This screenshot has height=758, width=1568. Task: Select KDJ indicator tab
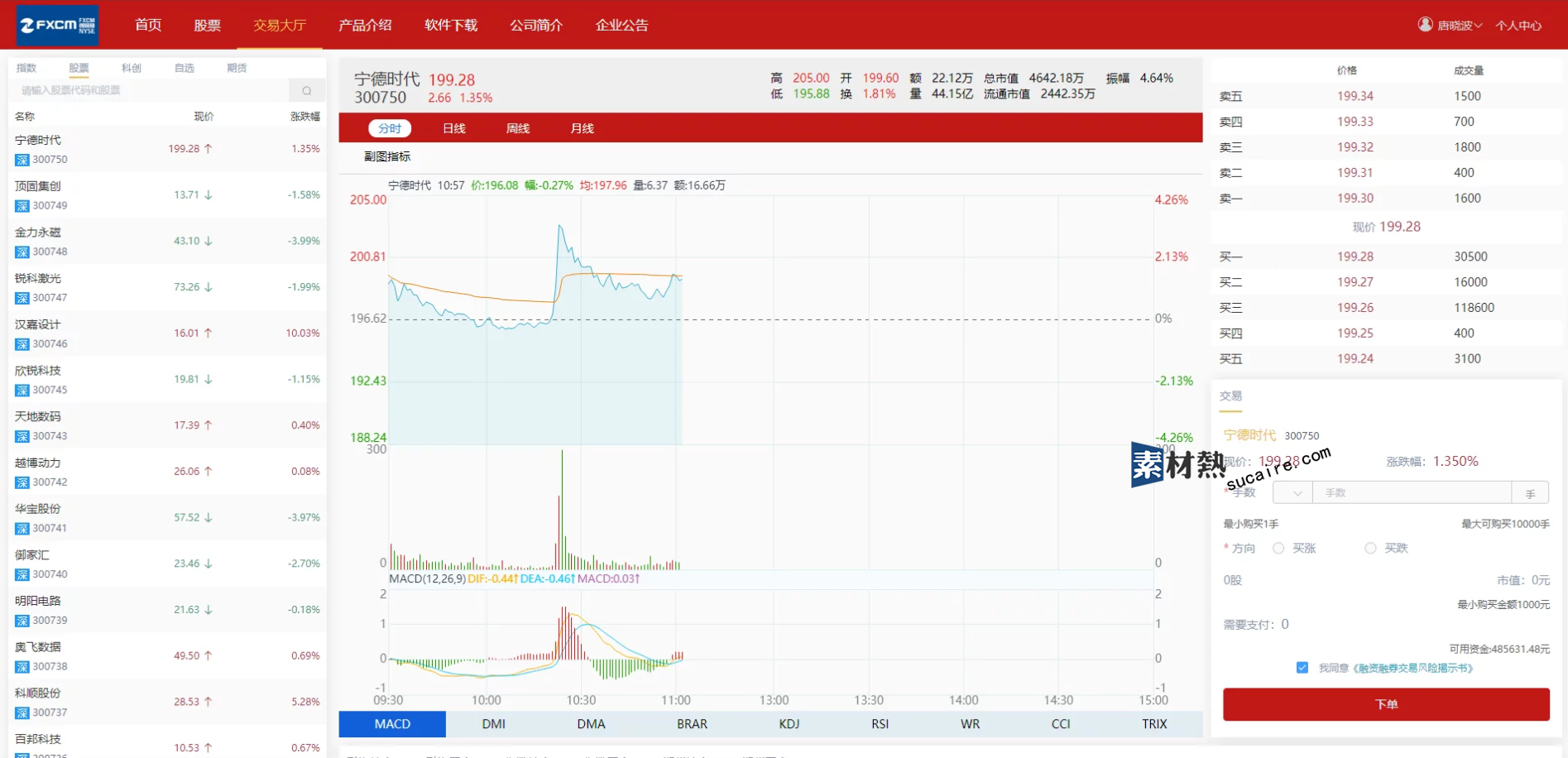point(789,724)
